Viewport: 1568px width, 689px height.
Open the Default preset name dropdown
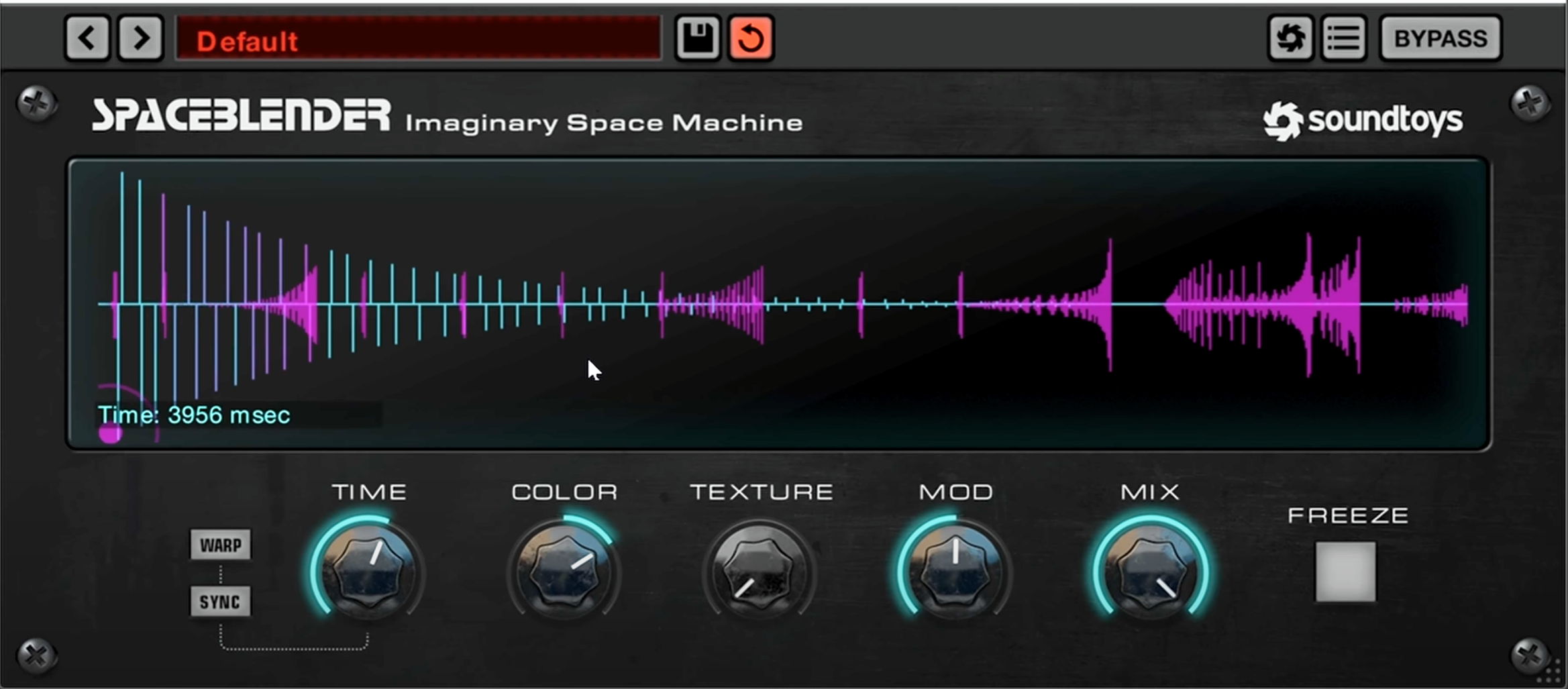point(418,40)
